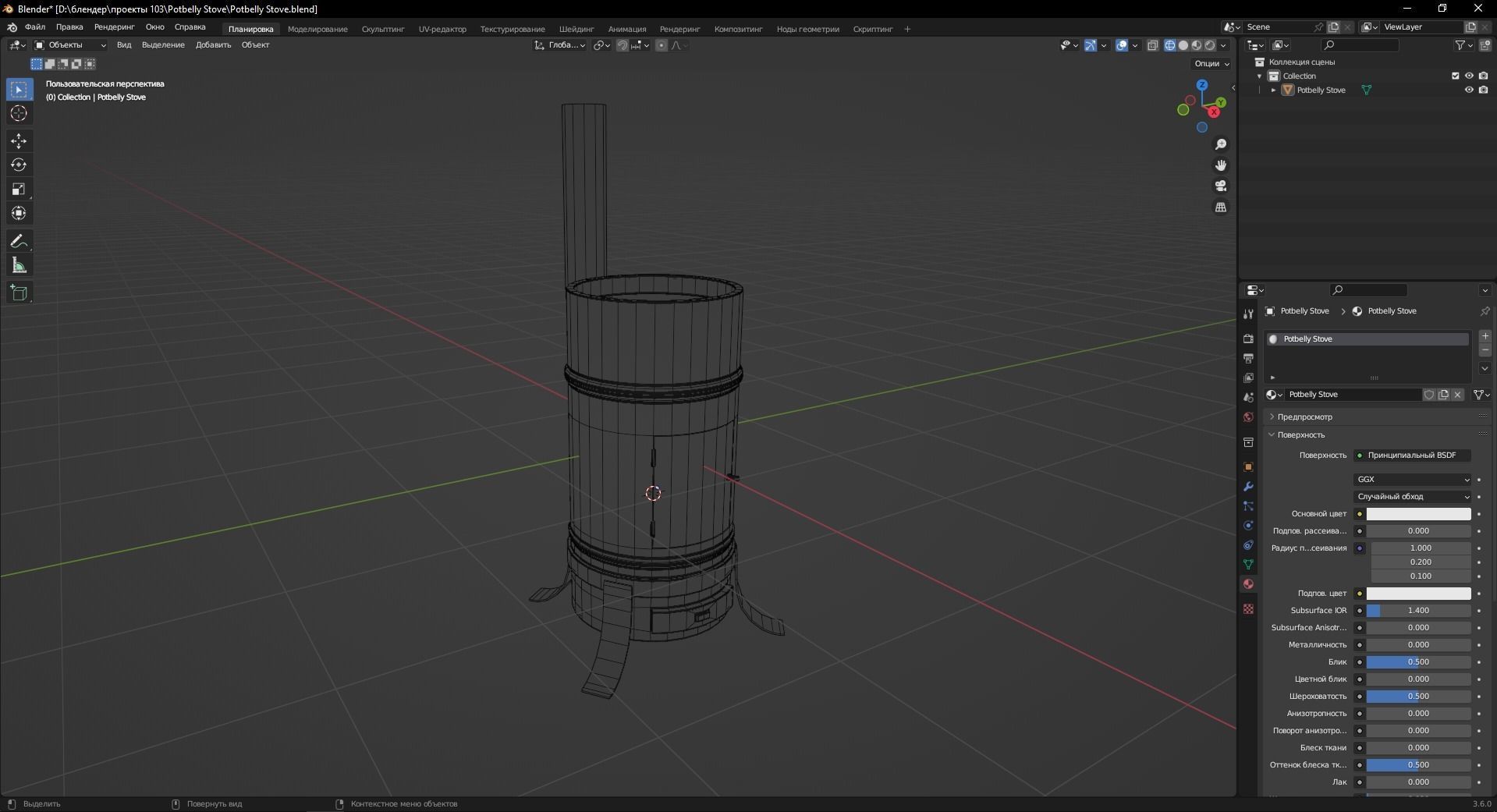The height and width of the screenshot is (812, 1497).
Task: Switch to Rendered viewport shading
Action: tap(1209, 45)
